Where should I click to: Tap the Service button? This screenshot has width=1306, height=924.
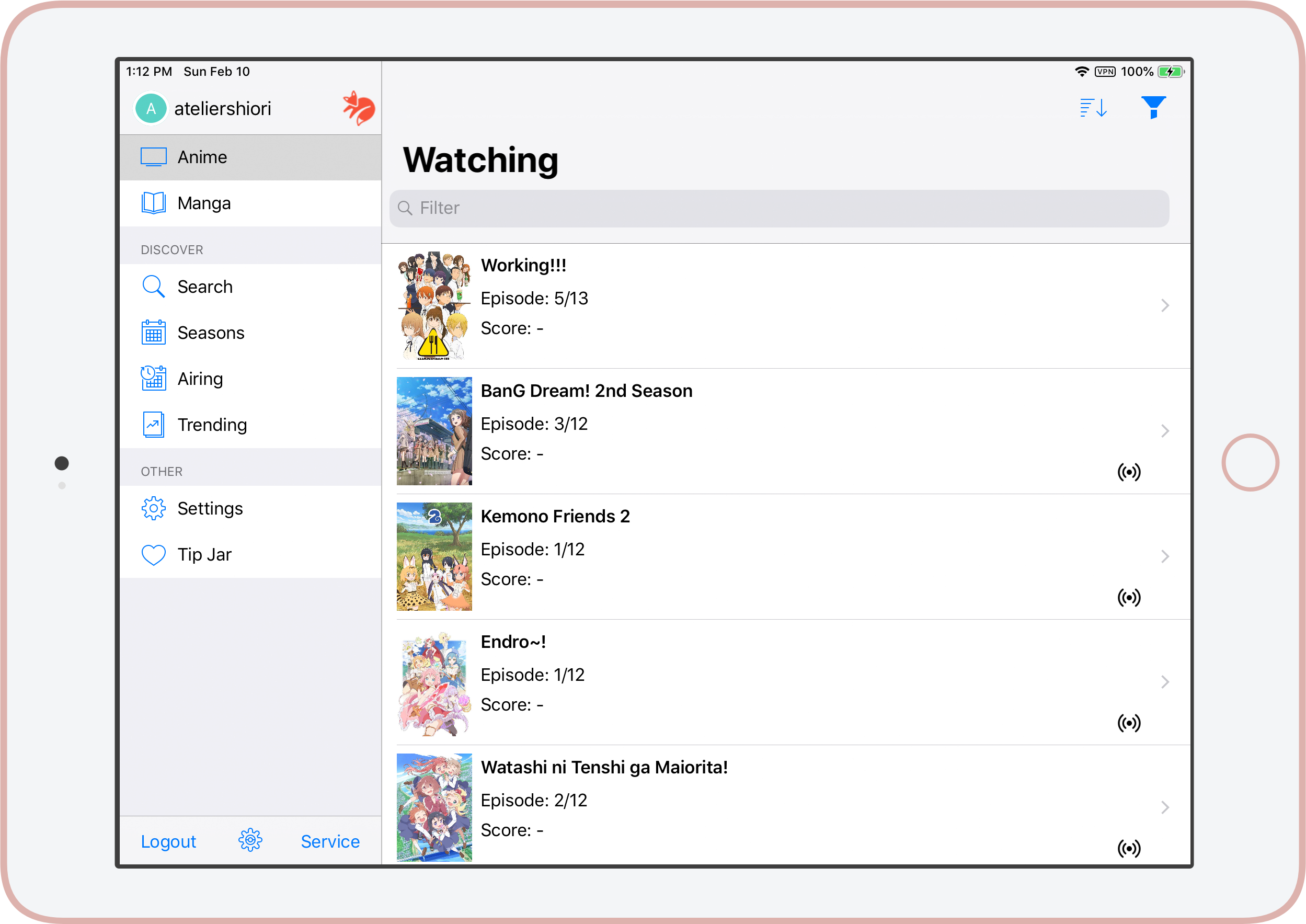click(330, 841)
